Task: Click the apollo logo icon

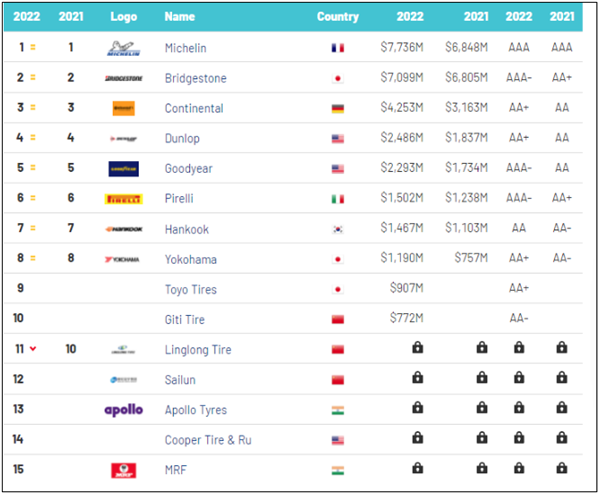Action: pyautogui.click(x=123, y=410)
